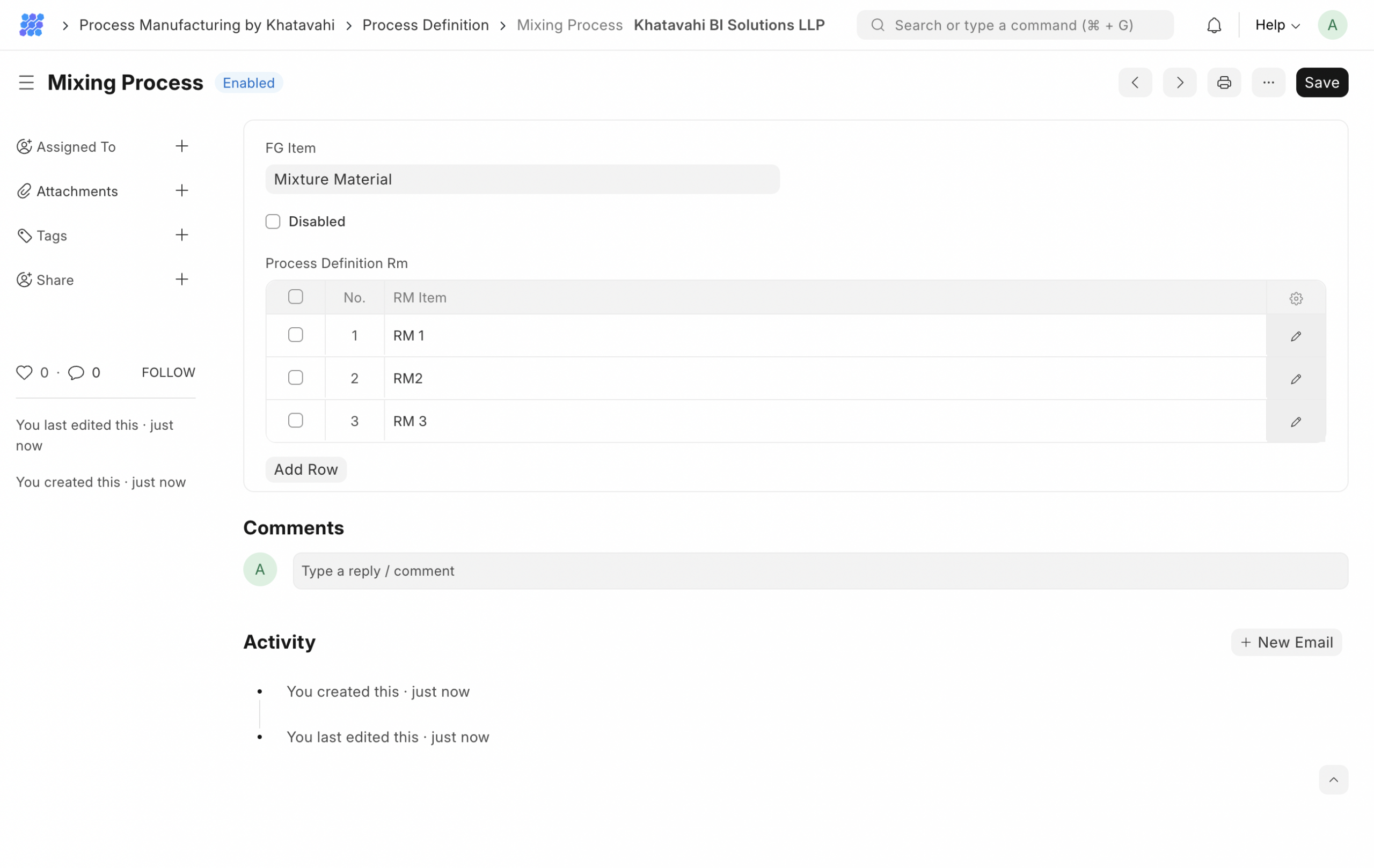Open the three-dots more options menu
Image resolution: width=1374 pixels, height=868 pixels.
coord(1268,83)
